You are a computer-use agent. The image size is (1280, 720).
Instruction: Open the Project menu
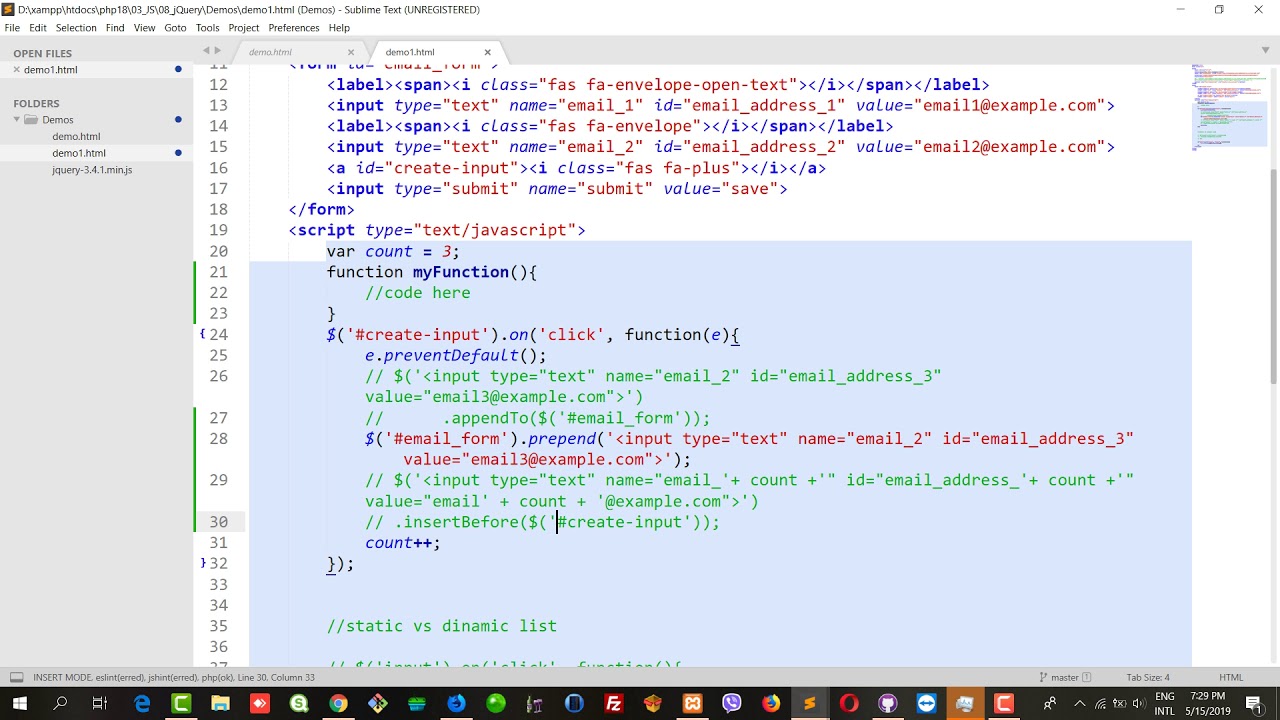click(244, 28)
